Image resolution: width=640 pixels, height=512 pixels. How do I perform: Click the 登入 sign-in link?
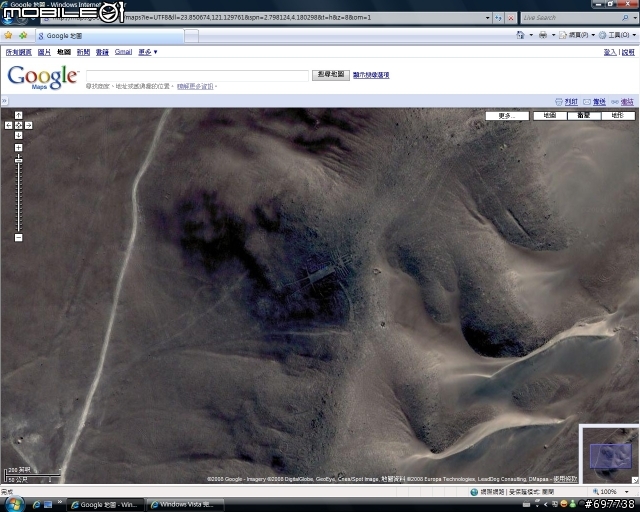point(610,52)
